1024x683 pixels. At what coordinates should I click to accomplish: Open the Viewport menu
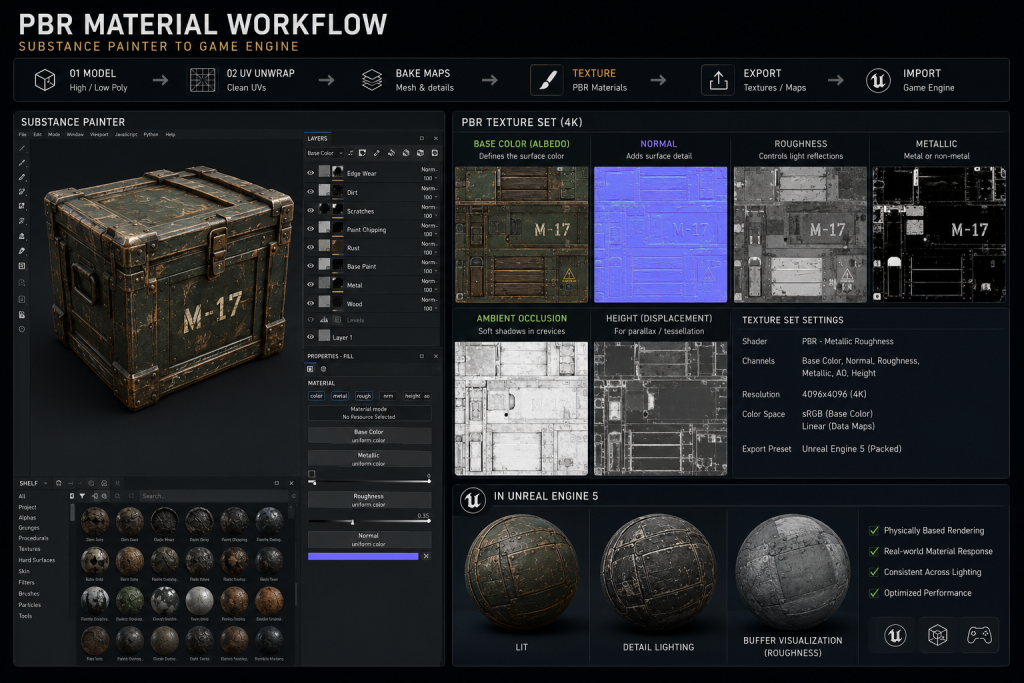coord(99,135)
